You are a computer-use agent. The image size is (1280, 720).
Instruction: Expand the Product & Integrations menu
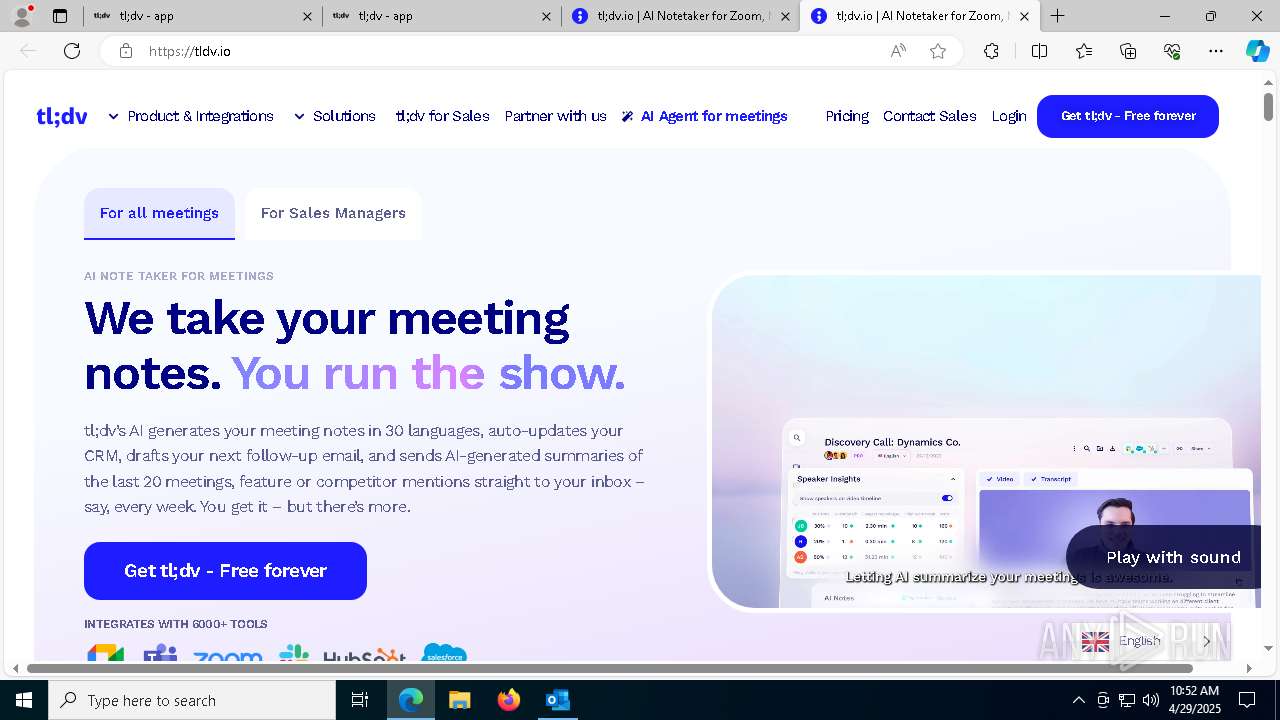click(x=191, y=116)
